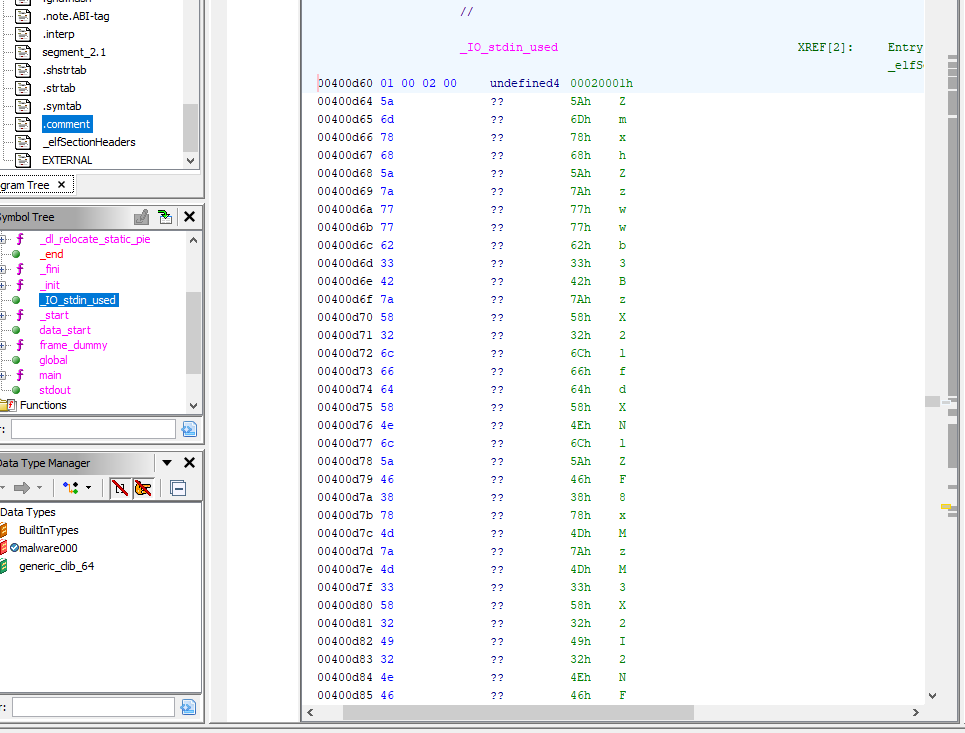
Task: Open the Data Type Manager menu arrow
Action: (167, 463)
